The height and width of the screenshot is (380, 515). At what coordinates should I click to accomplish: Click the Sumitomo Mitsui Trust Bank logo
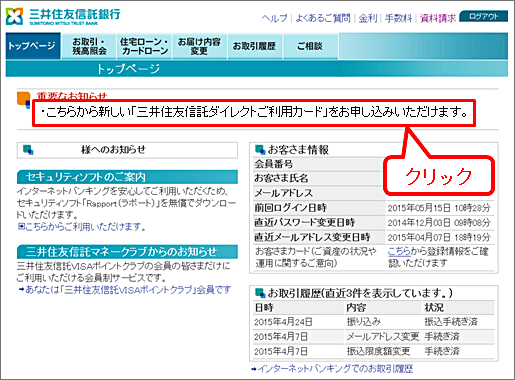coord(63,17)
